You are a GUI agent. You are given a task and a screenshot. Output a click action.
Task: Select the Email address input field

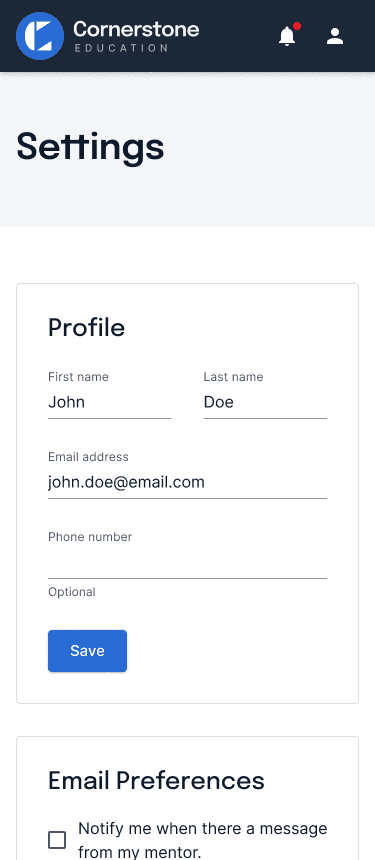(188, 483)
